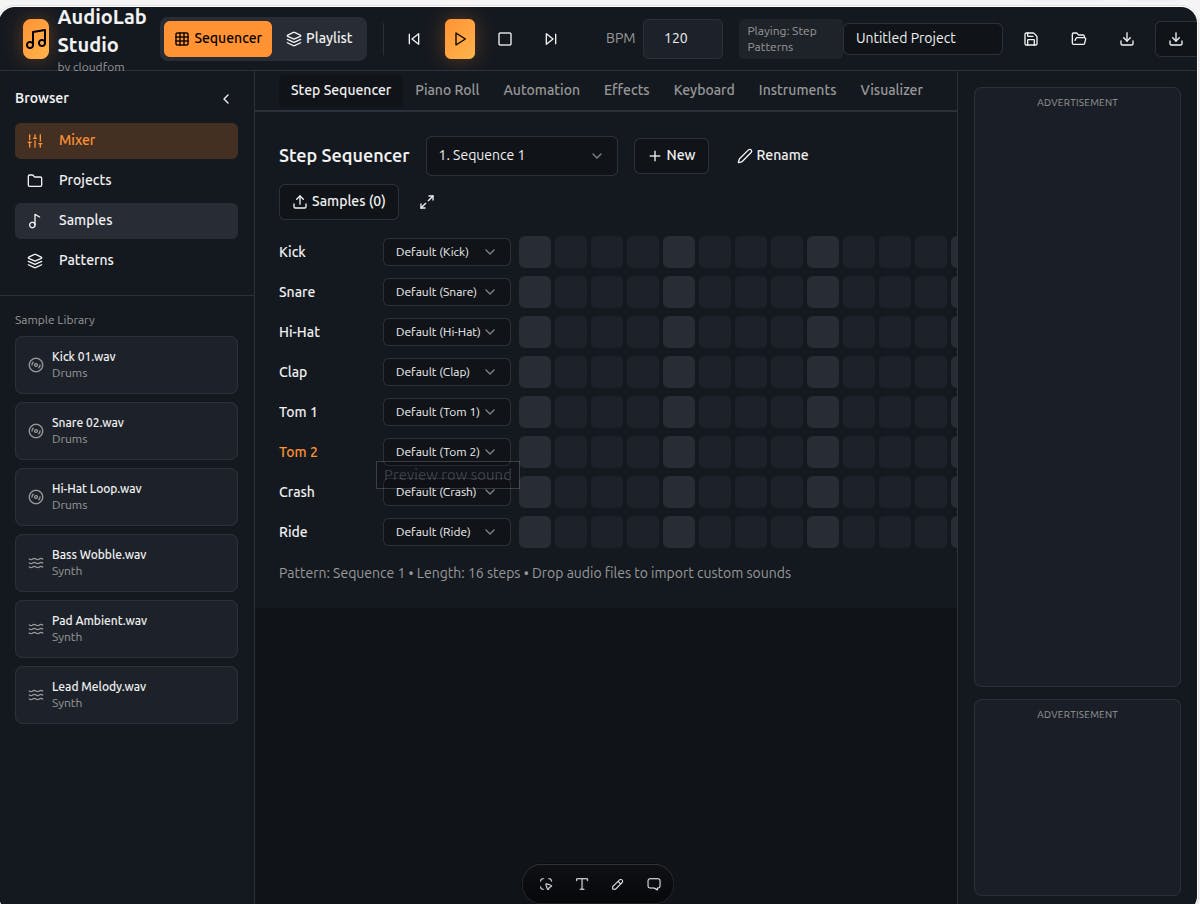Viewport: 1200px width, 904px height.
Task: Click the Play button in transport
Action: tap(460, 39)
